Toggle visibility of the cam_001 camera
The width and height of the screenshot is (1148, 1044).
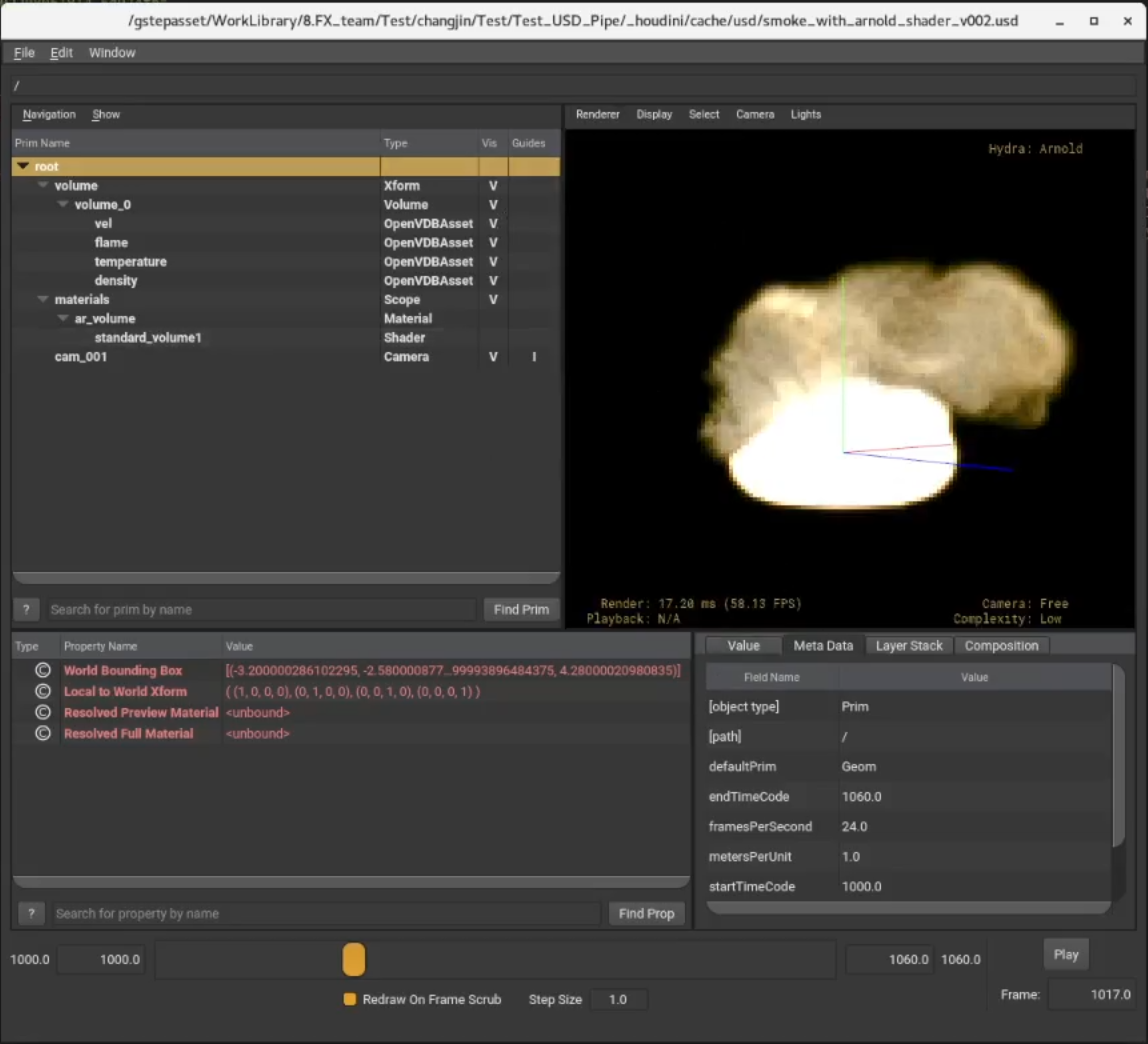tap(492, 357)
